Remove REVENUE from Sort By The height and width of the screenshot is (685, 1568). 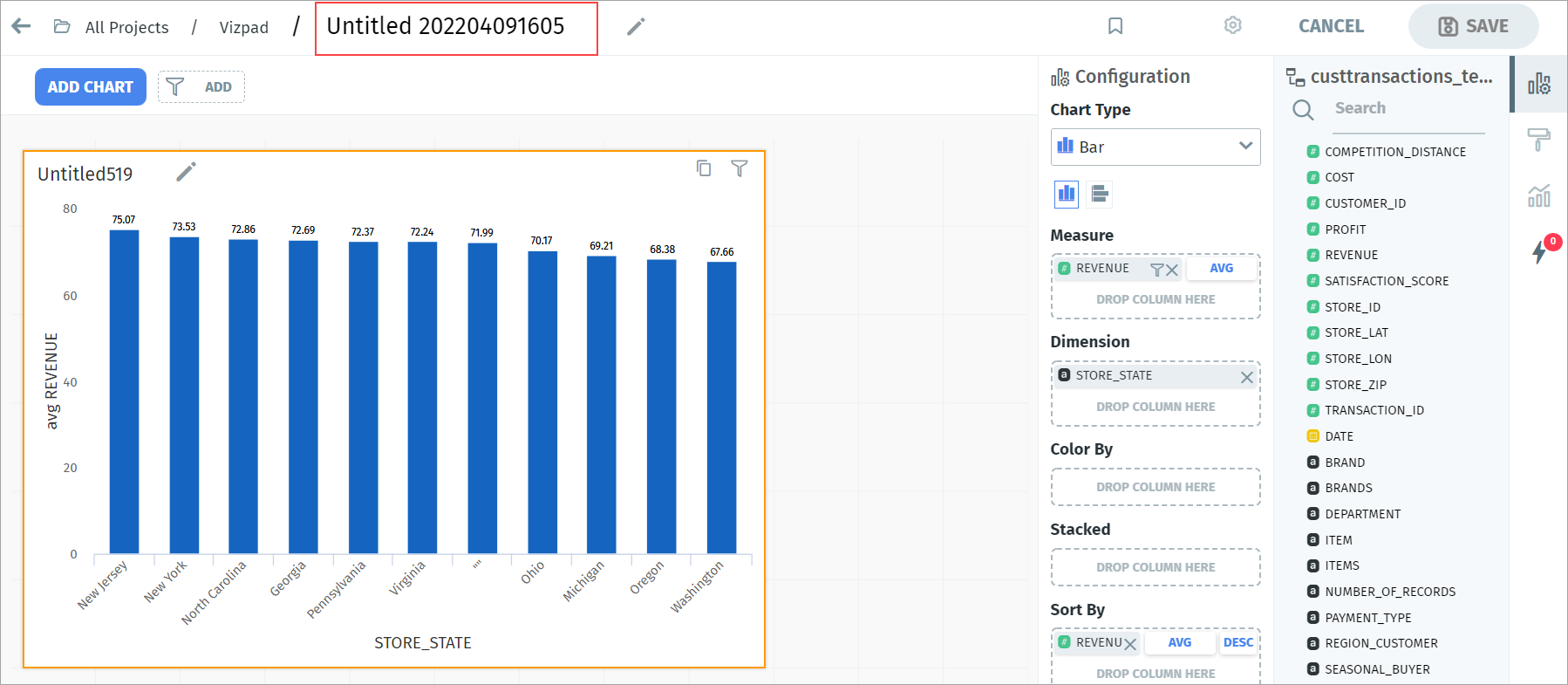click(x=1130, y=644)
